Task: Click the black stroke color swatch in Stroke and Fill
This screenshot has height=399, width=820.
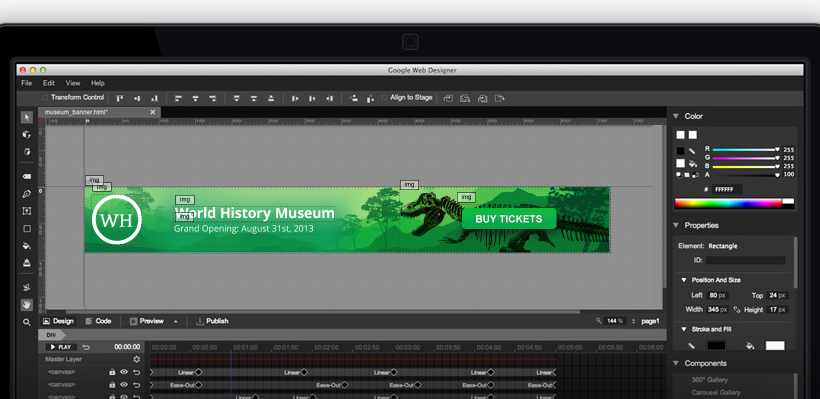Action: point(716,346)
